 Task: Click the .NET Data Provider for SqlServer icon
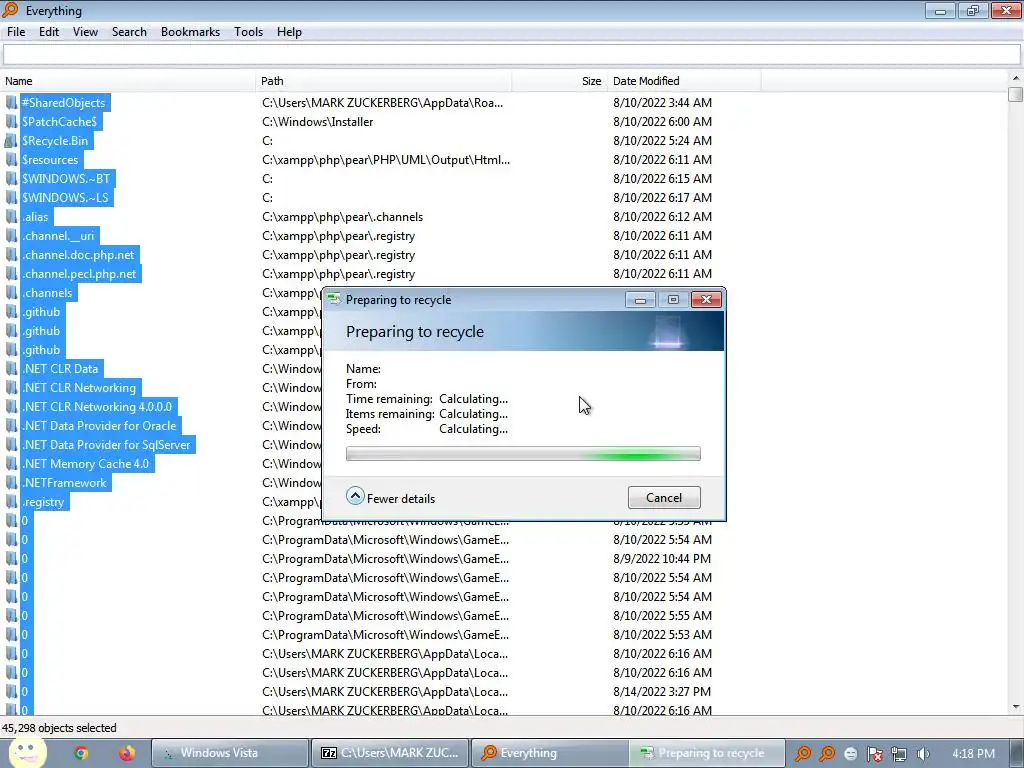click(11, 445)
